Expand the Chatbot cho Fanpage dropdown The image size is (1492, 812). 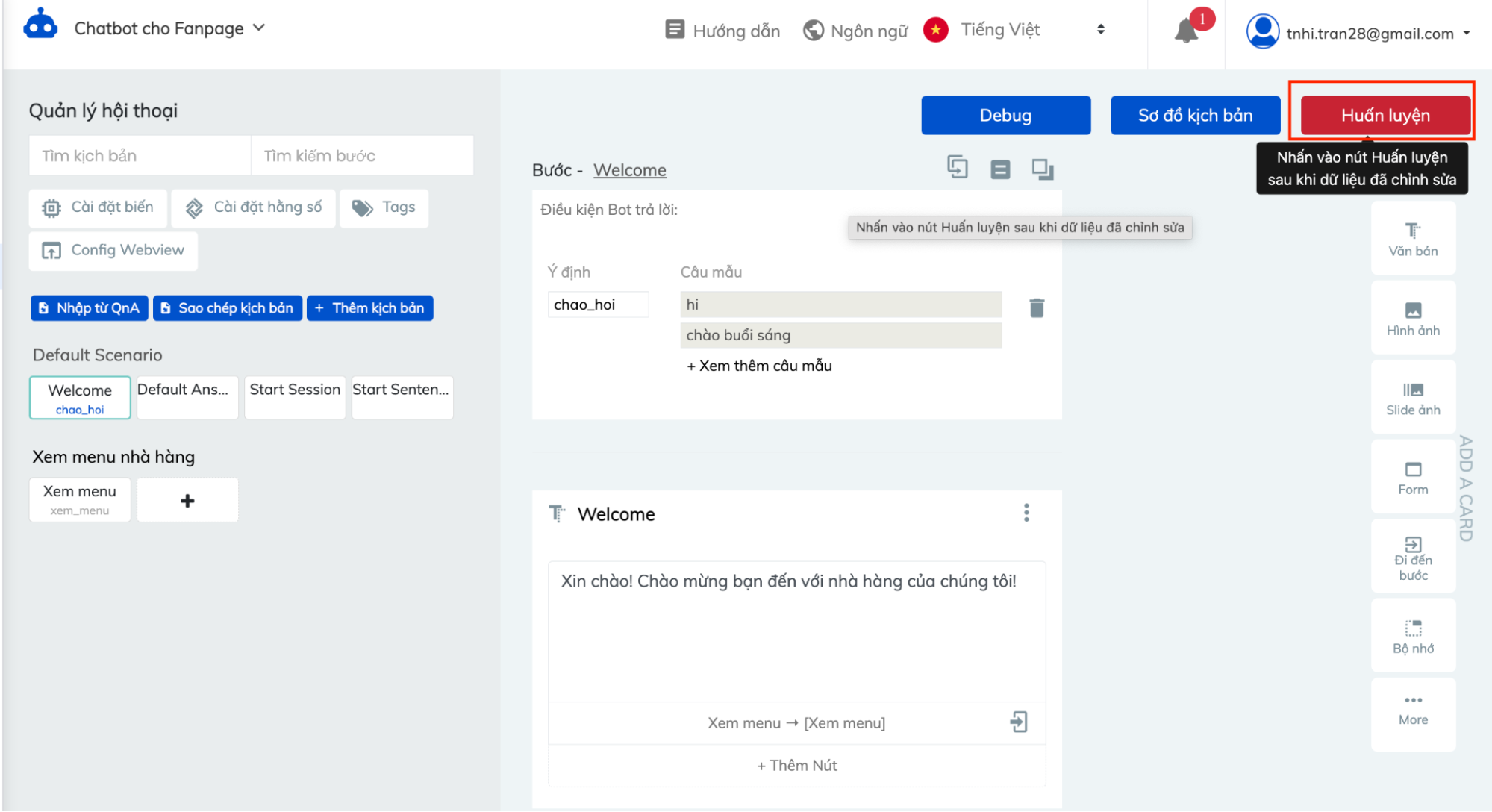169,28
